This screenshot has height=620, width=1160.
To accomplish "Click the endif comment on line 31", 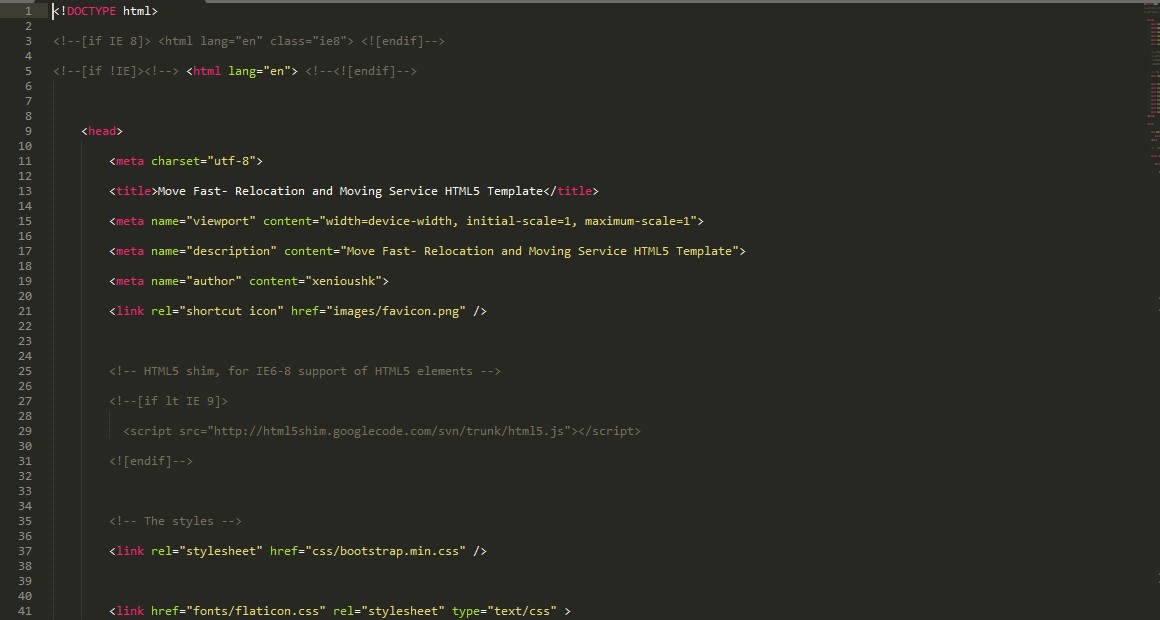I will 151,461.
